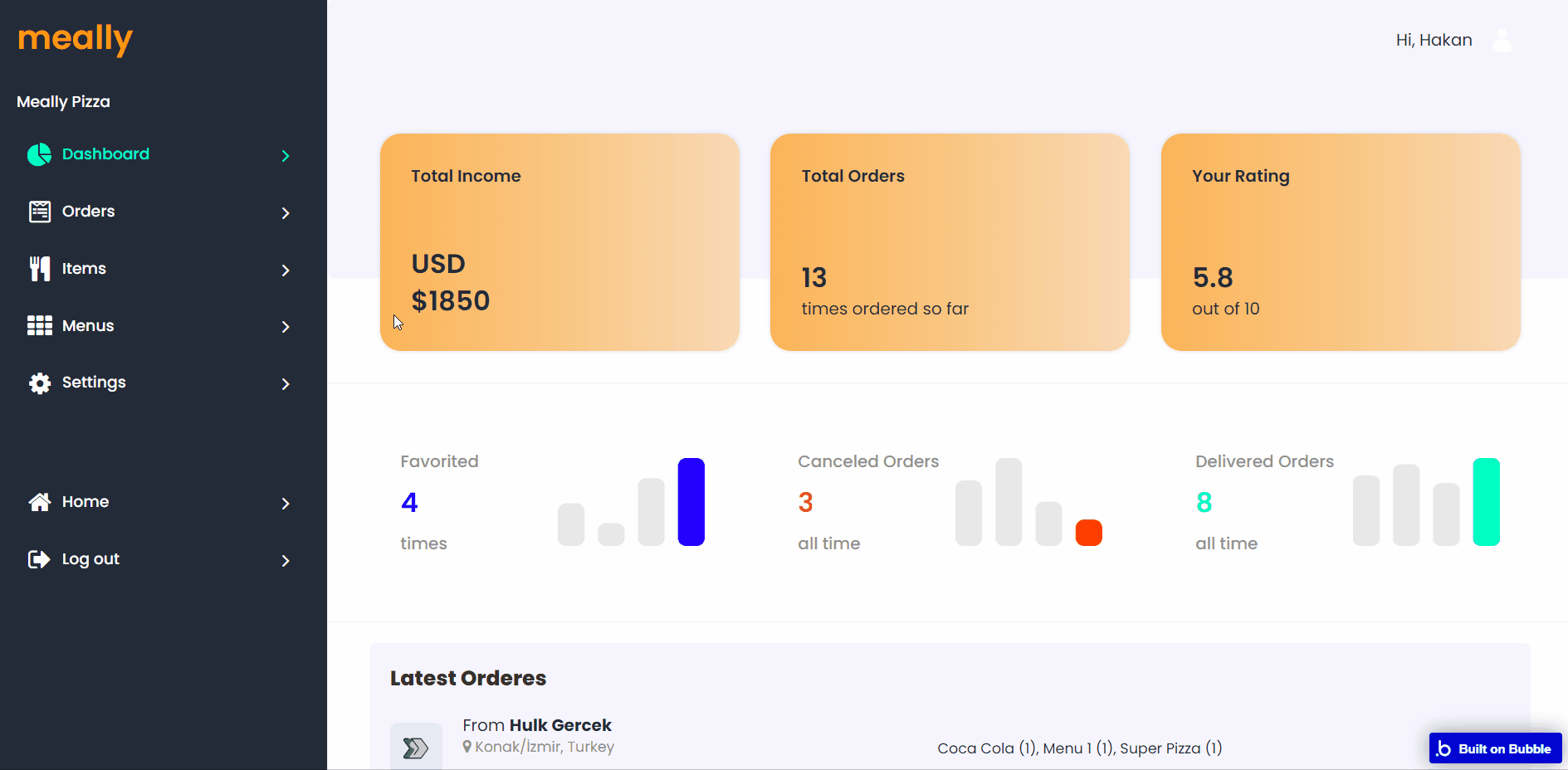This screenshot has width=1568, height=770.
Task: Expand the Settings chevron arrow
Action: (286, 384)
